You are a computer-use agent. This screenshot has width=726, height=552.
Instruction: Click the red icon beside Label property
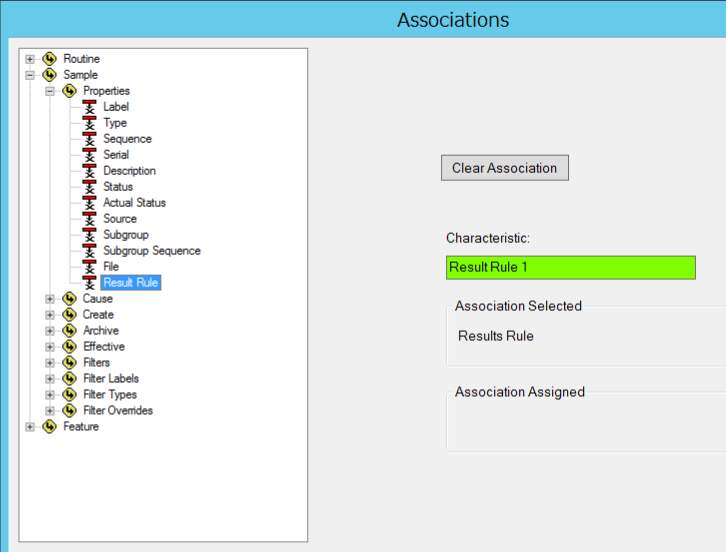click(x=89, y=107)
